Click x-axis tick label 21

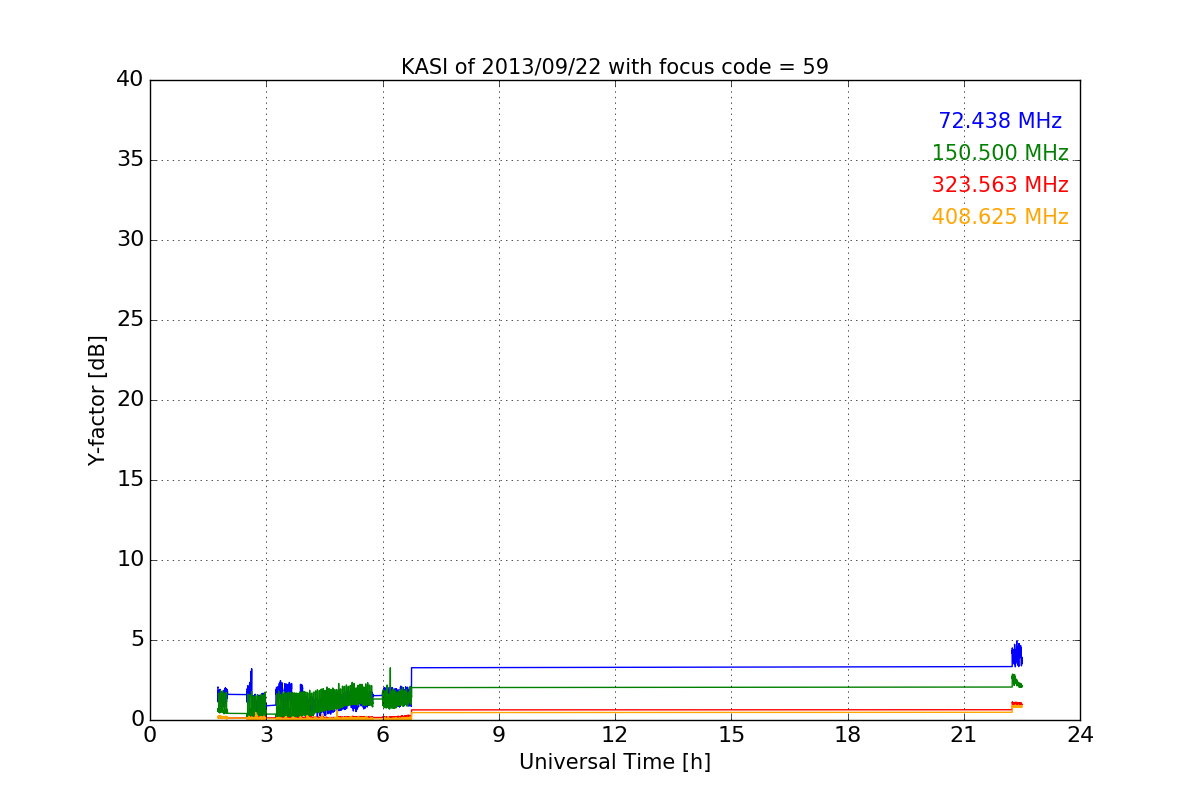coord(964,734)
